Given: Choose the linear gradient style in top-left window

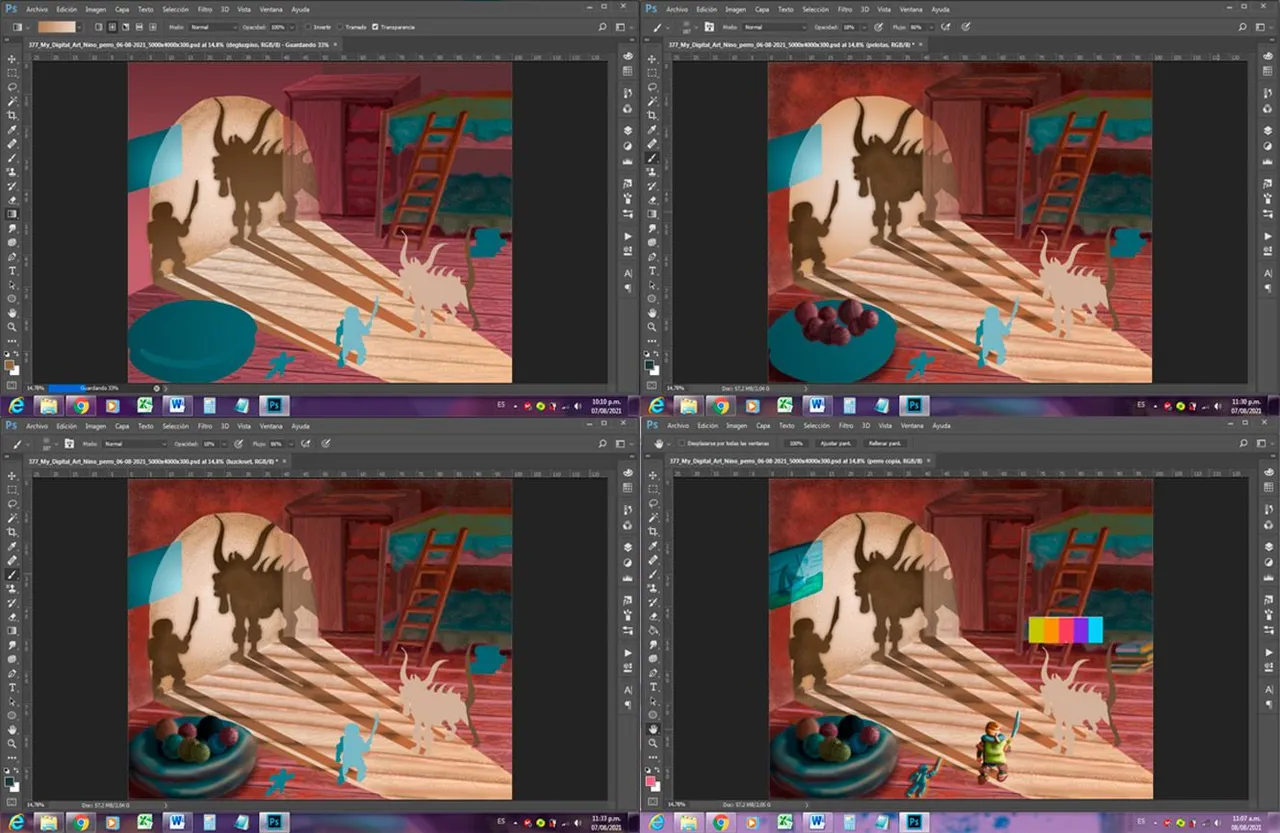Looking at the screenshot, I should click(x=98, y=26).
